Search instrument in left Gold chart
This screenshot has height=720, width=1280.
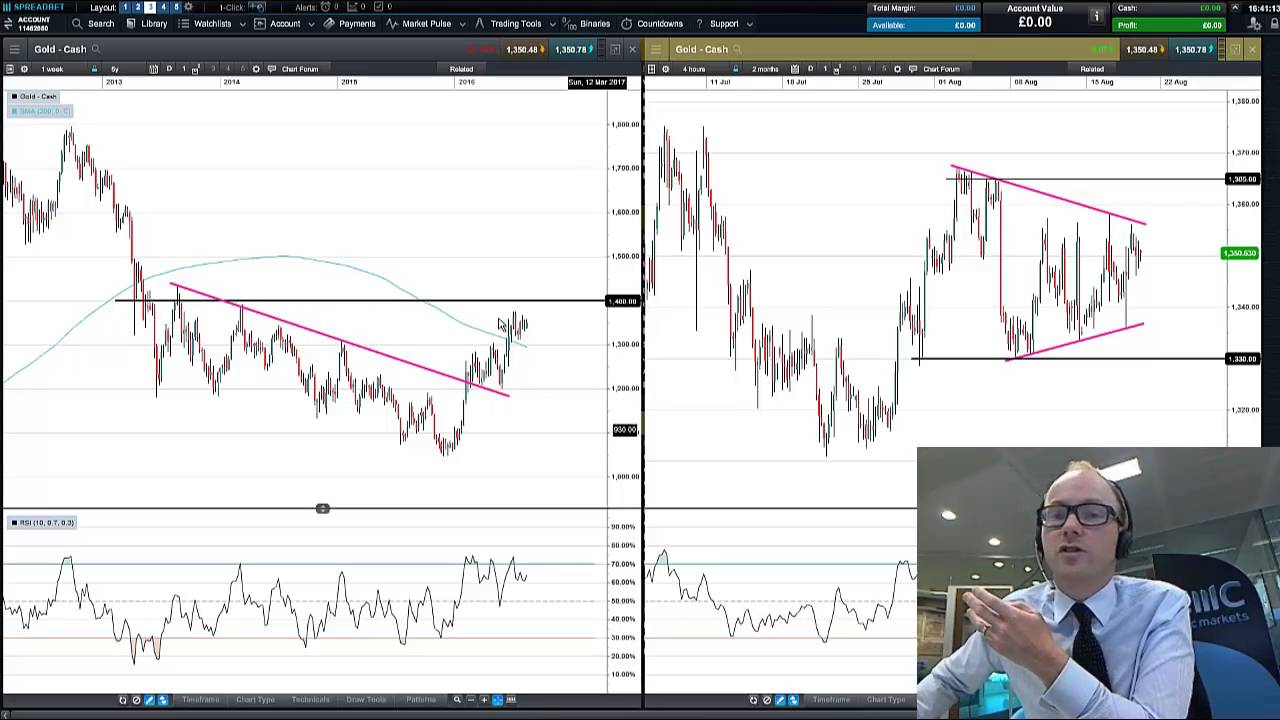96,49
